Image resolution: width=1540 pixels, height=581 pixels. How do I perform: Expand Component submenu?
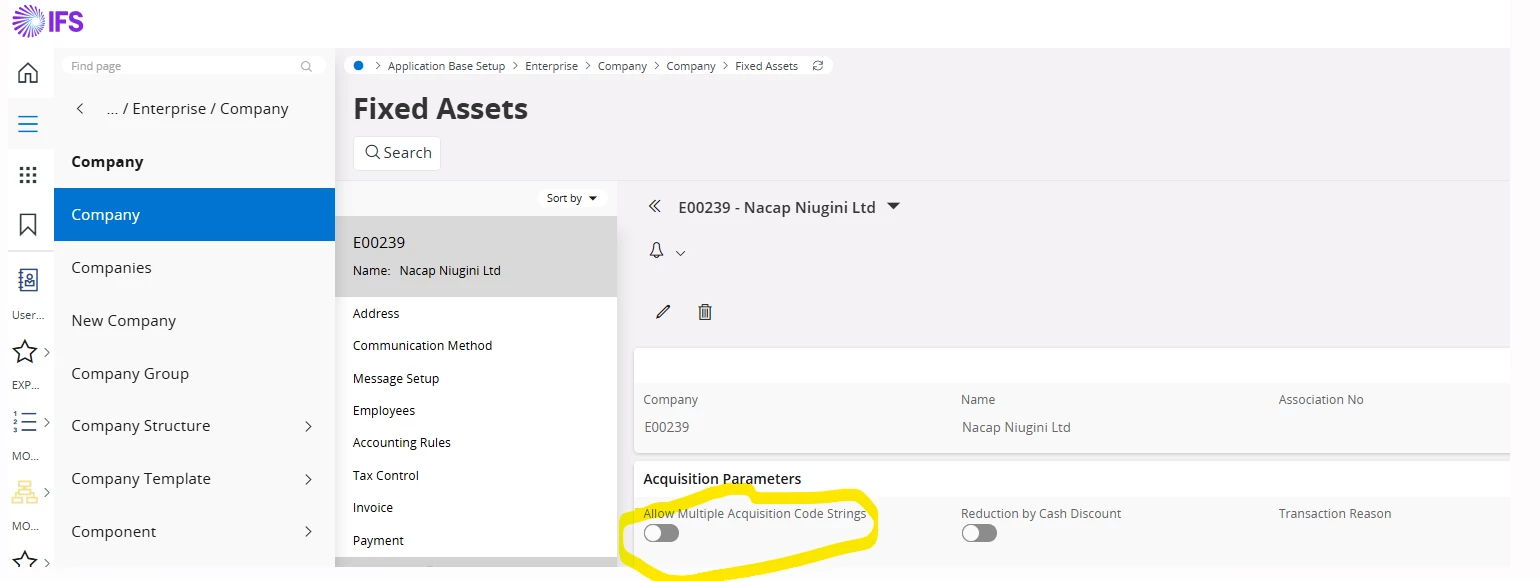click(308, 532)
